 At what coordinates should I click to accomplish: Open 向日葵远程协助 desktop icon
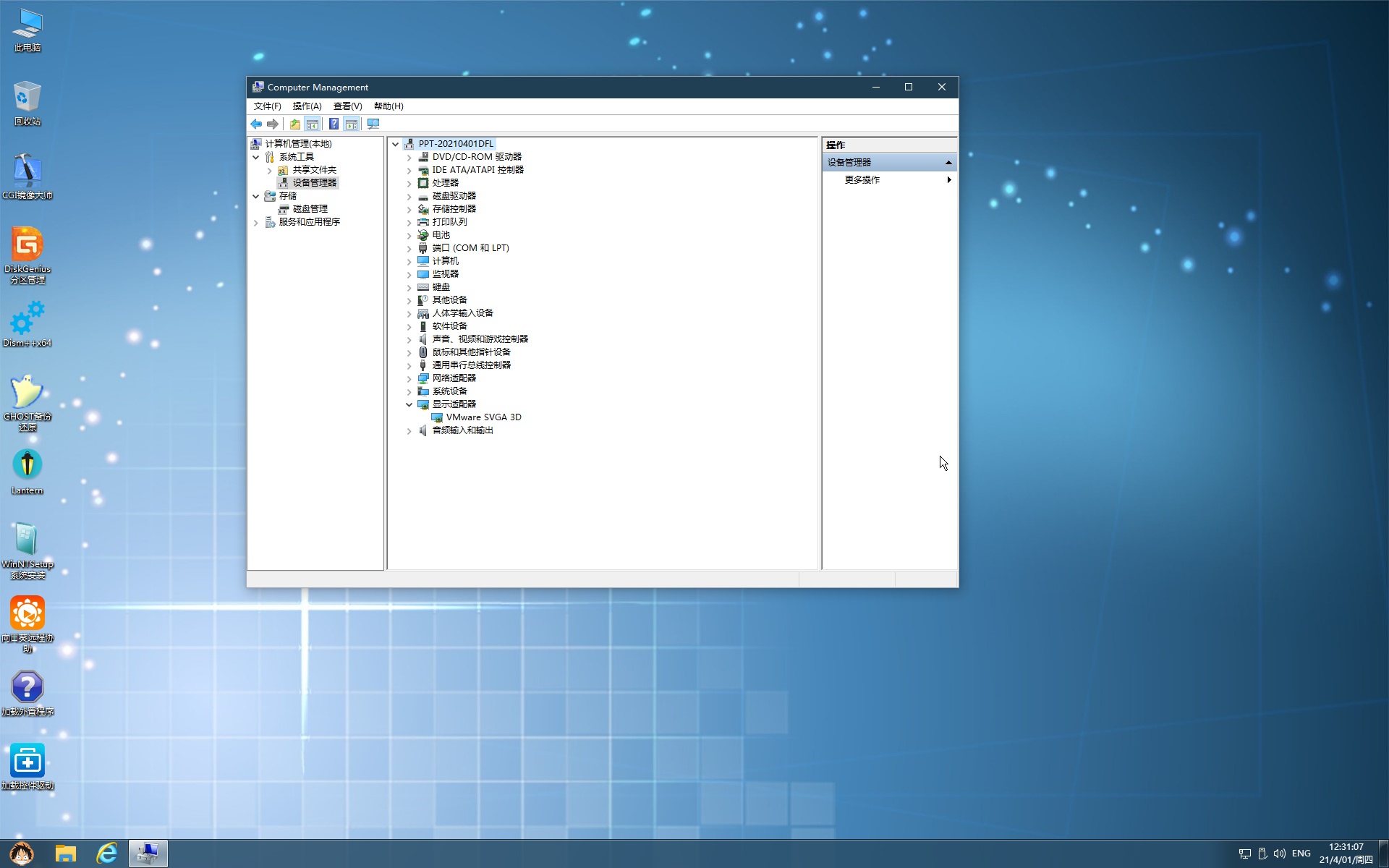[x=27, y=625]
